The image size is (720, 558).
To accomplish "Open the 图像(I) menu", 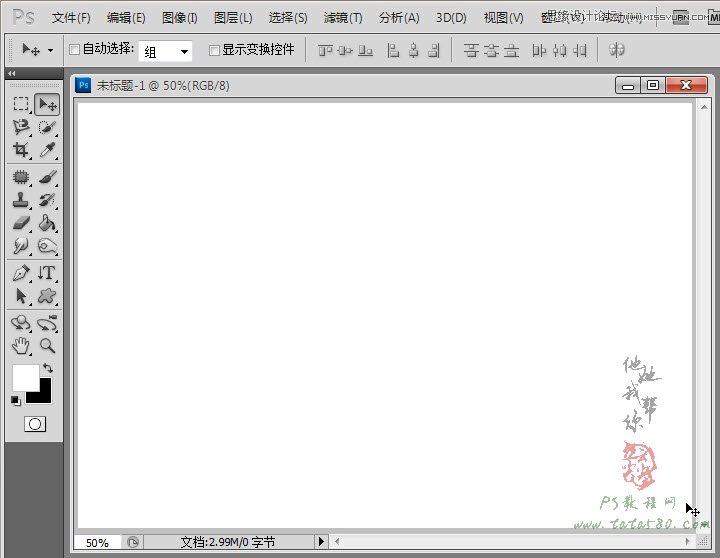I will 180,18.
